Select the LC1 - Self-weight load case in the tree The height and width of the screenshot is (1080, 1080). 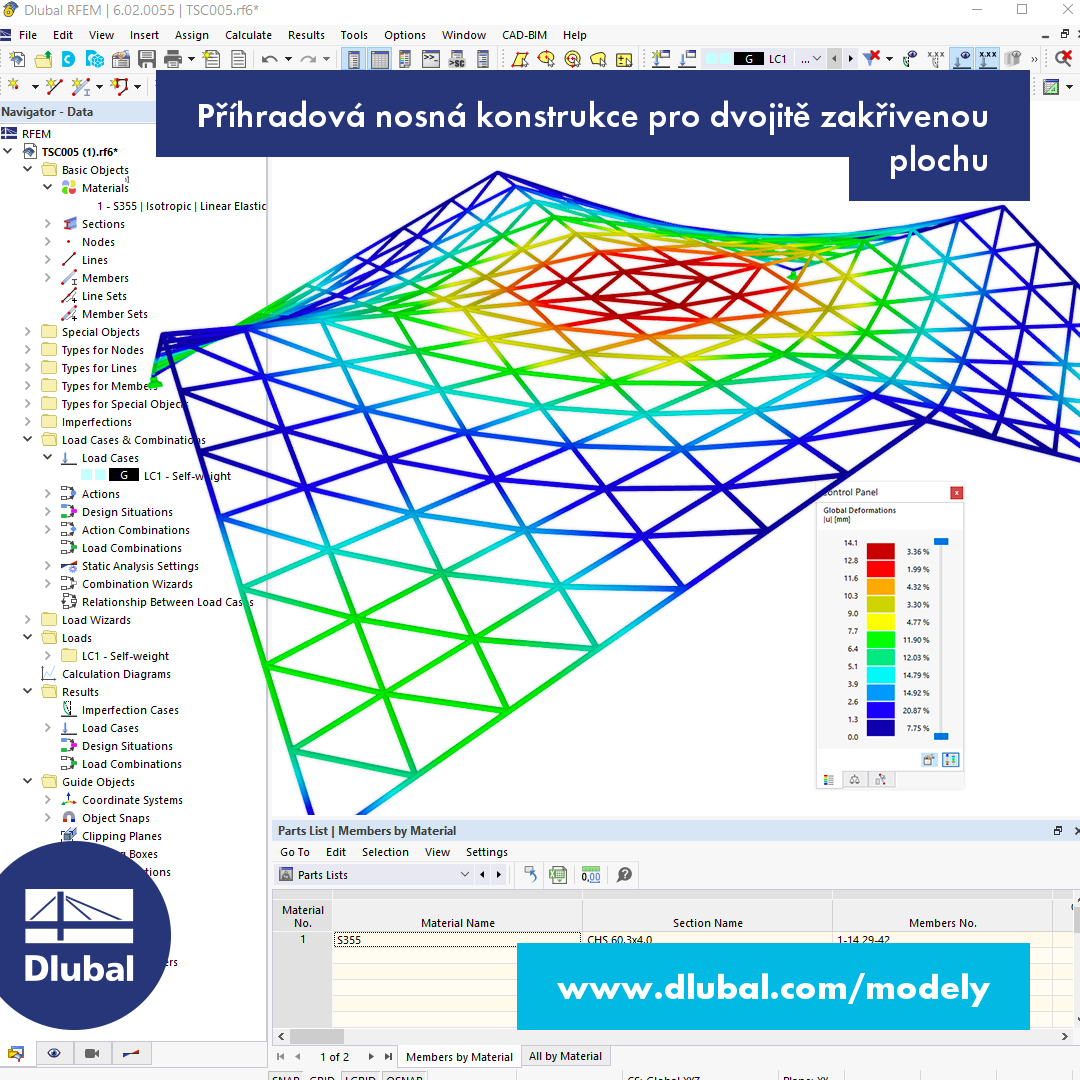point(187,476)
